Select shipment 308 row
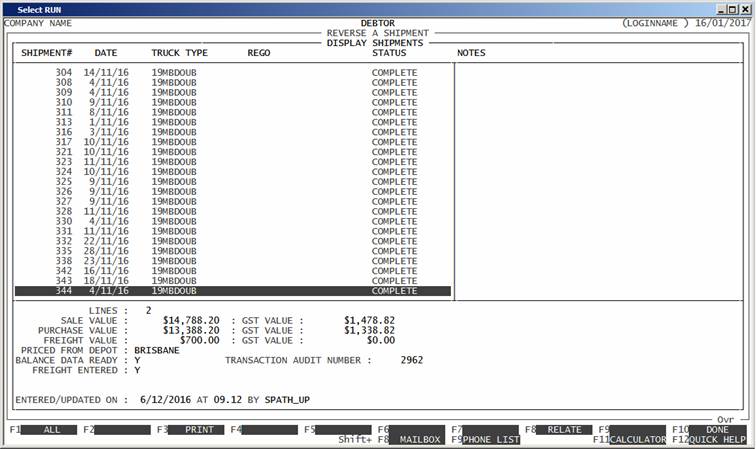The height and width of the screenshot is (449, 756). coord(233,82)
